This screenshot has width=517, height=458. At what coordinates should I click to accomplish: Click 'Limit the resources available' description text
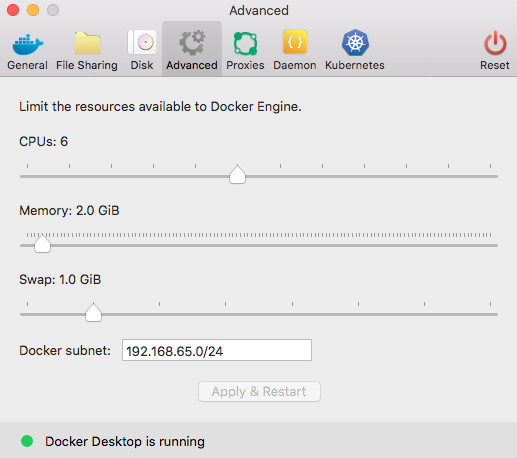click(160, 107)
